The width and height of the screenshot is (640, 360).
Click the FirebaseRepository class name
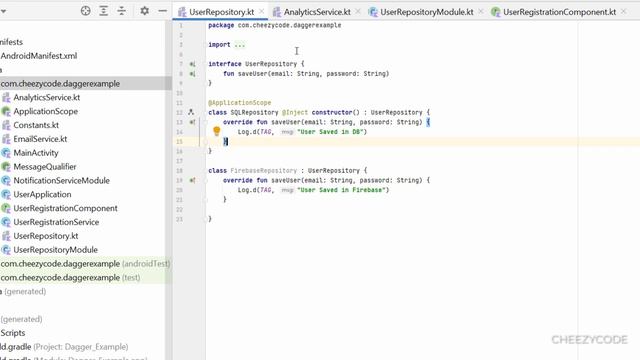tap(264, 171)
